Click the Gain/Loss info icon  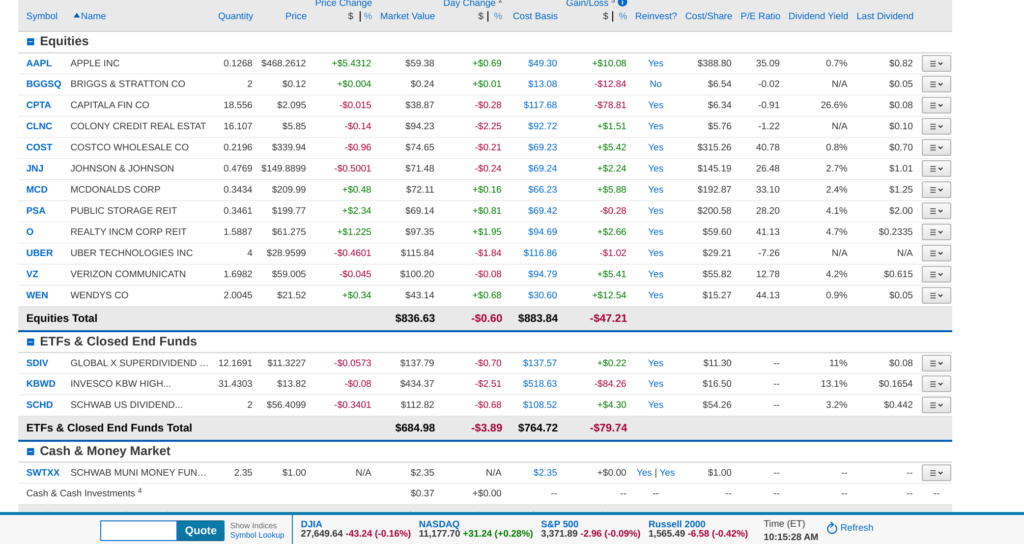(x=622, y=3)
